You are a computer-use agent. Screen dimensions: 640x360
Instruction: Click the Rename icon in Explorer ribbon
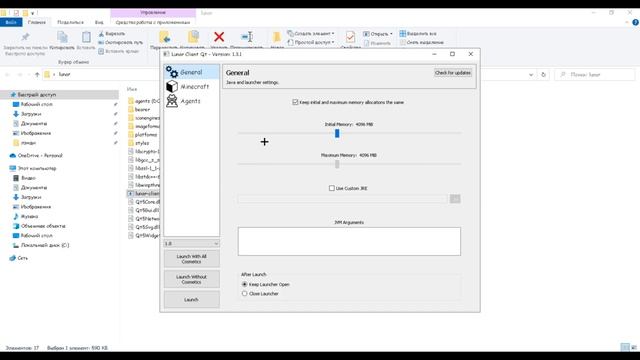(247, 37)
